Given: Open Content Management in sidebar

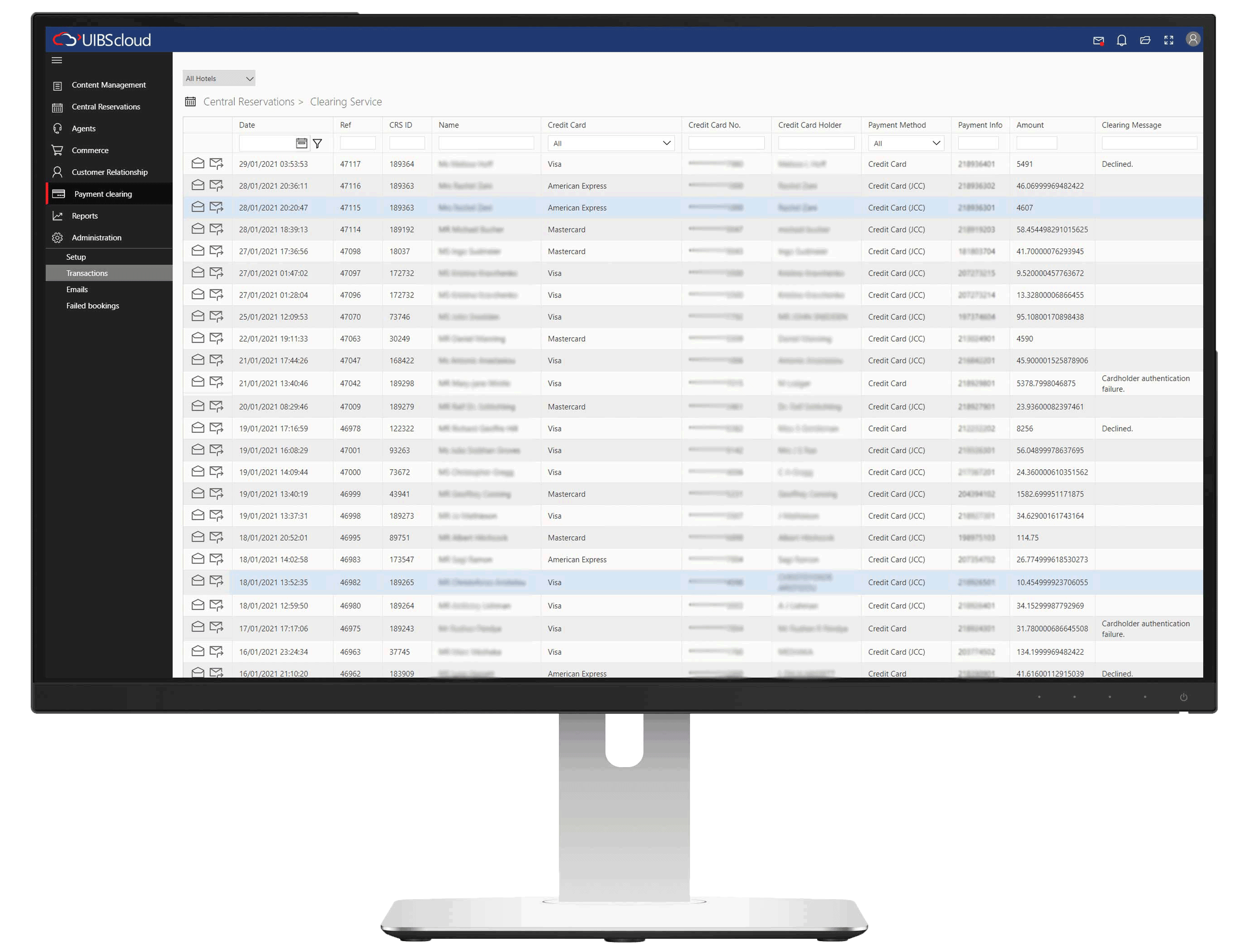Looking at the screenshot, I should (x=108, y=85).
